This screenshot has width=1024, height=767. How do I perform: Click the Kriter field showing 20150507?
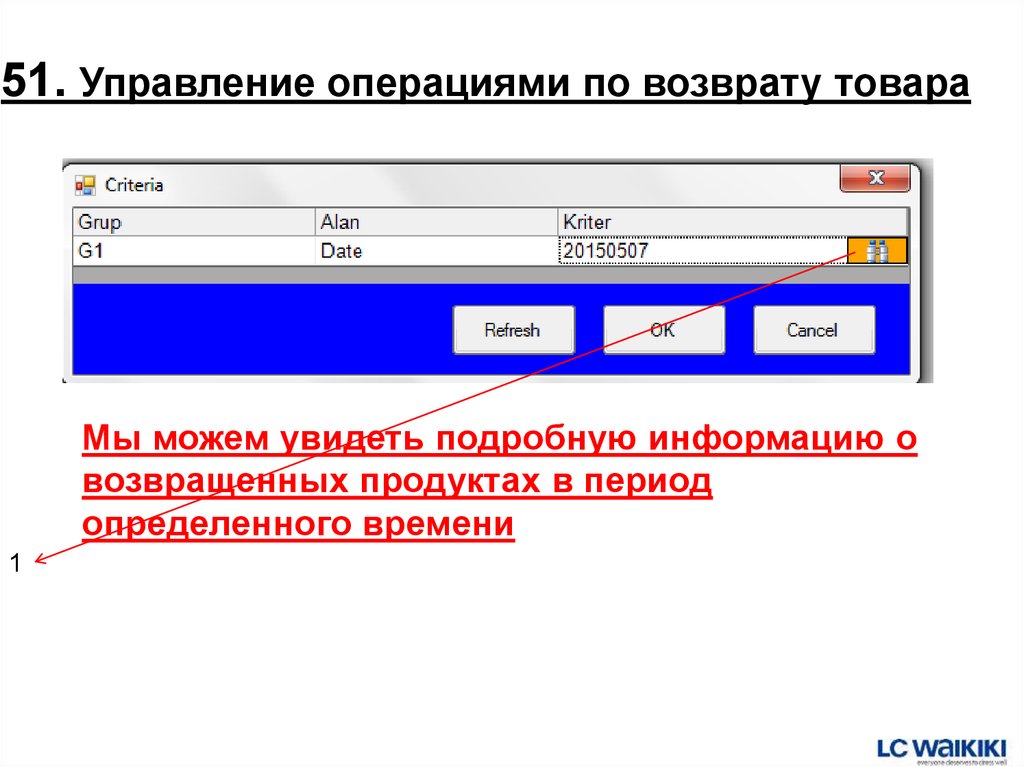(x=702, y=251)
